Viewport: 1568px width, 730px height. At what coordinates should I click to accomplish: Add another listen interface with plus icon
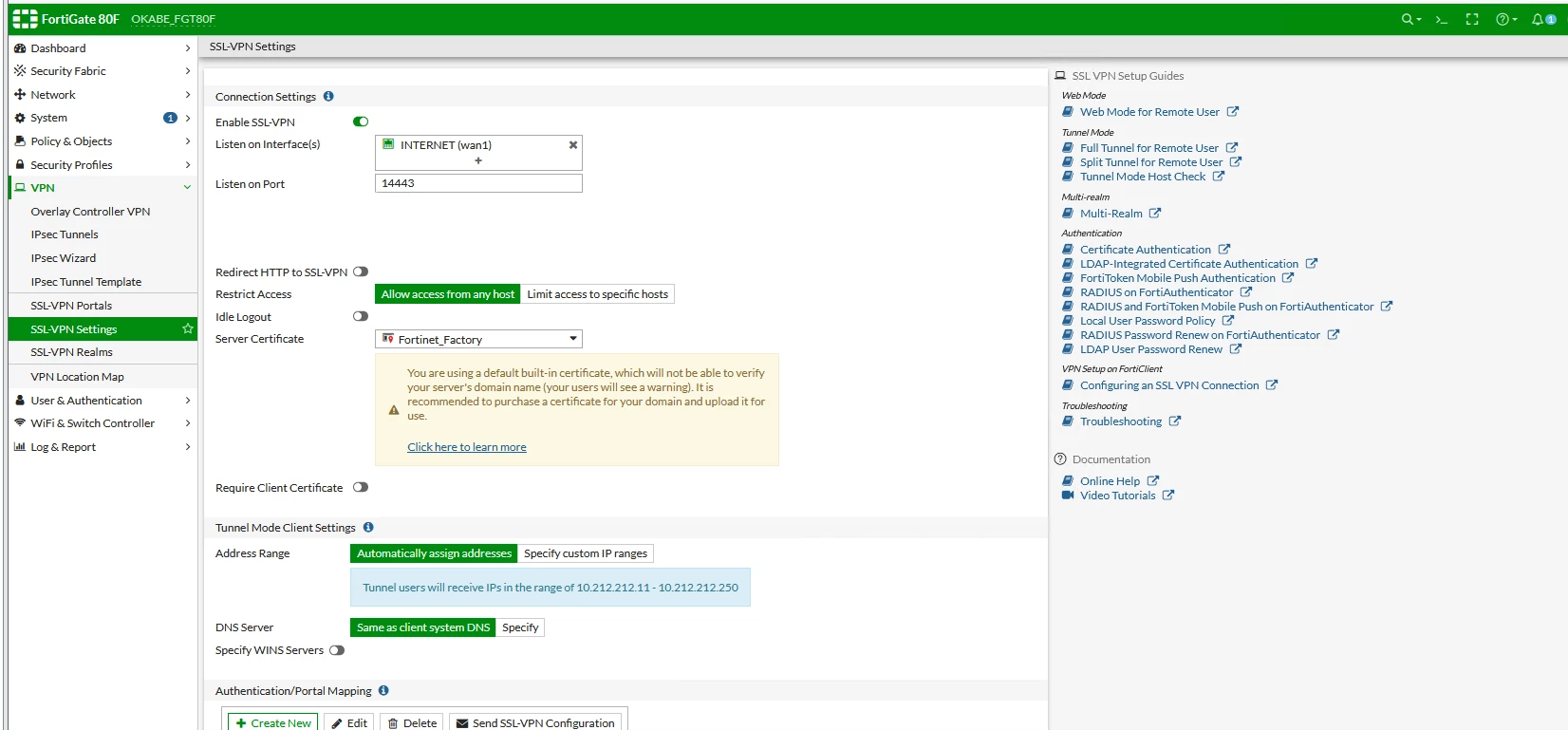[x=478, y=160]
